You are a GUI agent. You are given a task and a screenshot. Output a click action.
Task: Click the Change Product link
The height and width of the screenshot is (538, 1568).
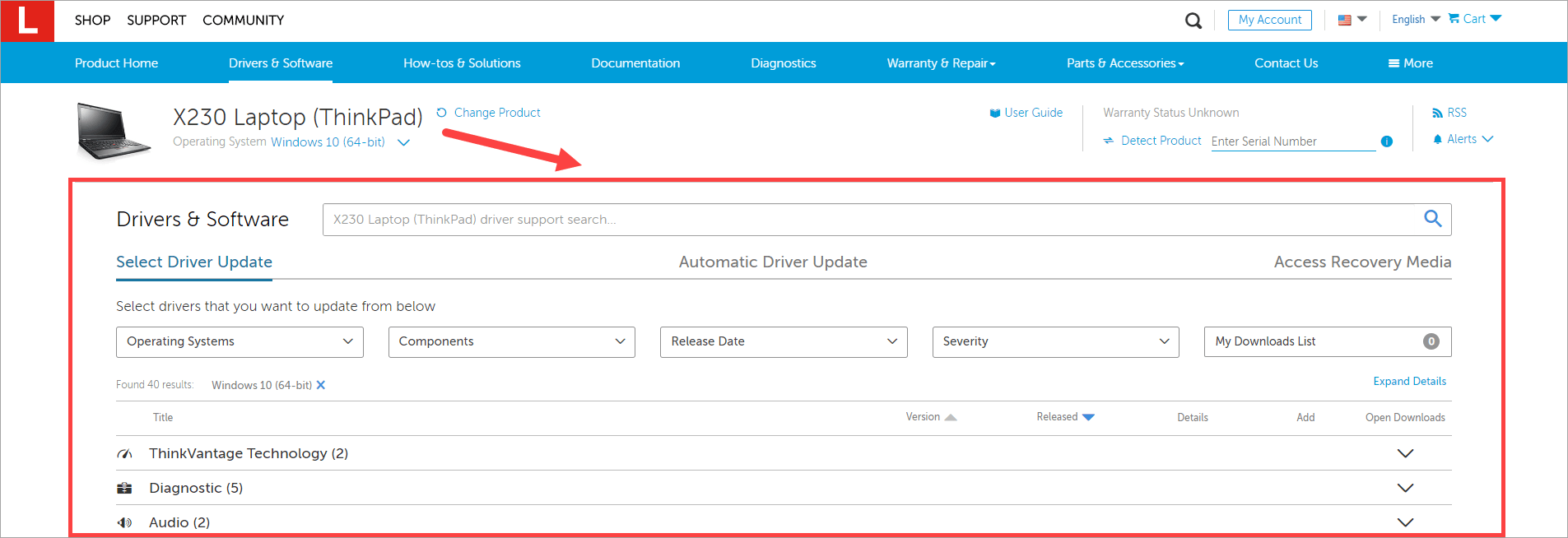pyautogui.click(x=497, y=113)
